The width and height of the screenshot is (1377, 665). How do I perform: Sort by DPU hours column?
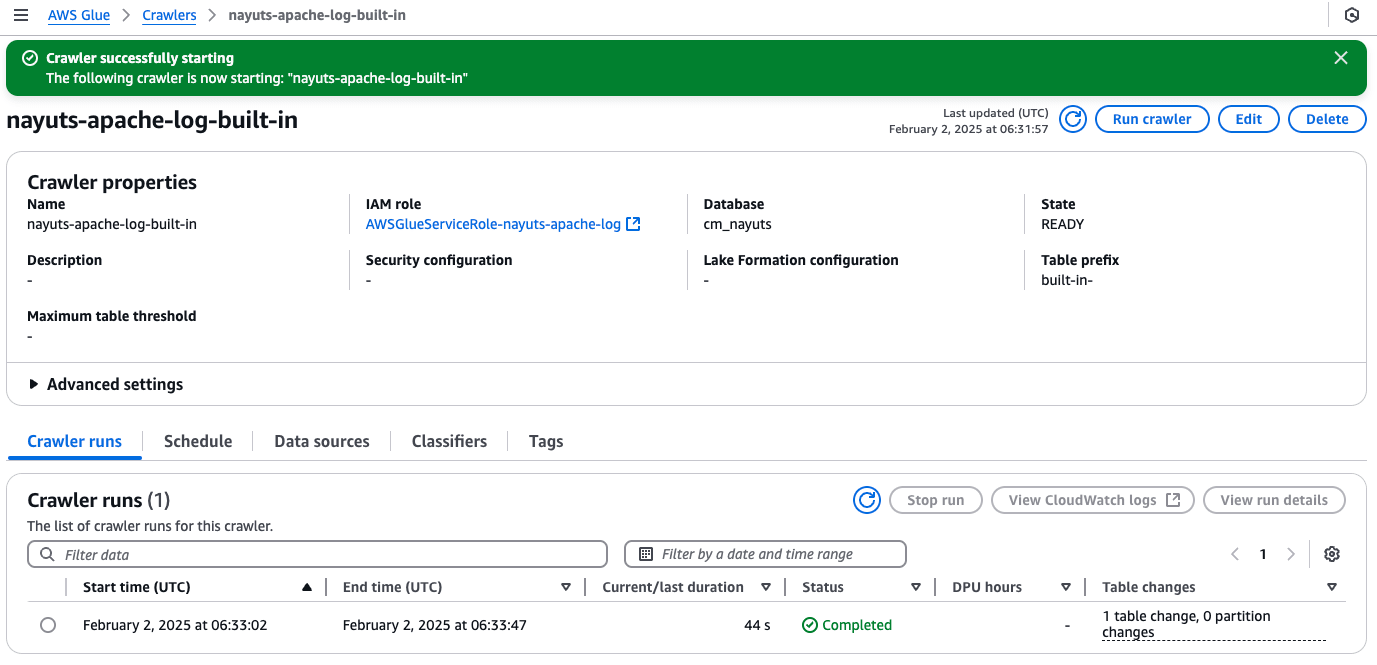(1066, 587)
